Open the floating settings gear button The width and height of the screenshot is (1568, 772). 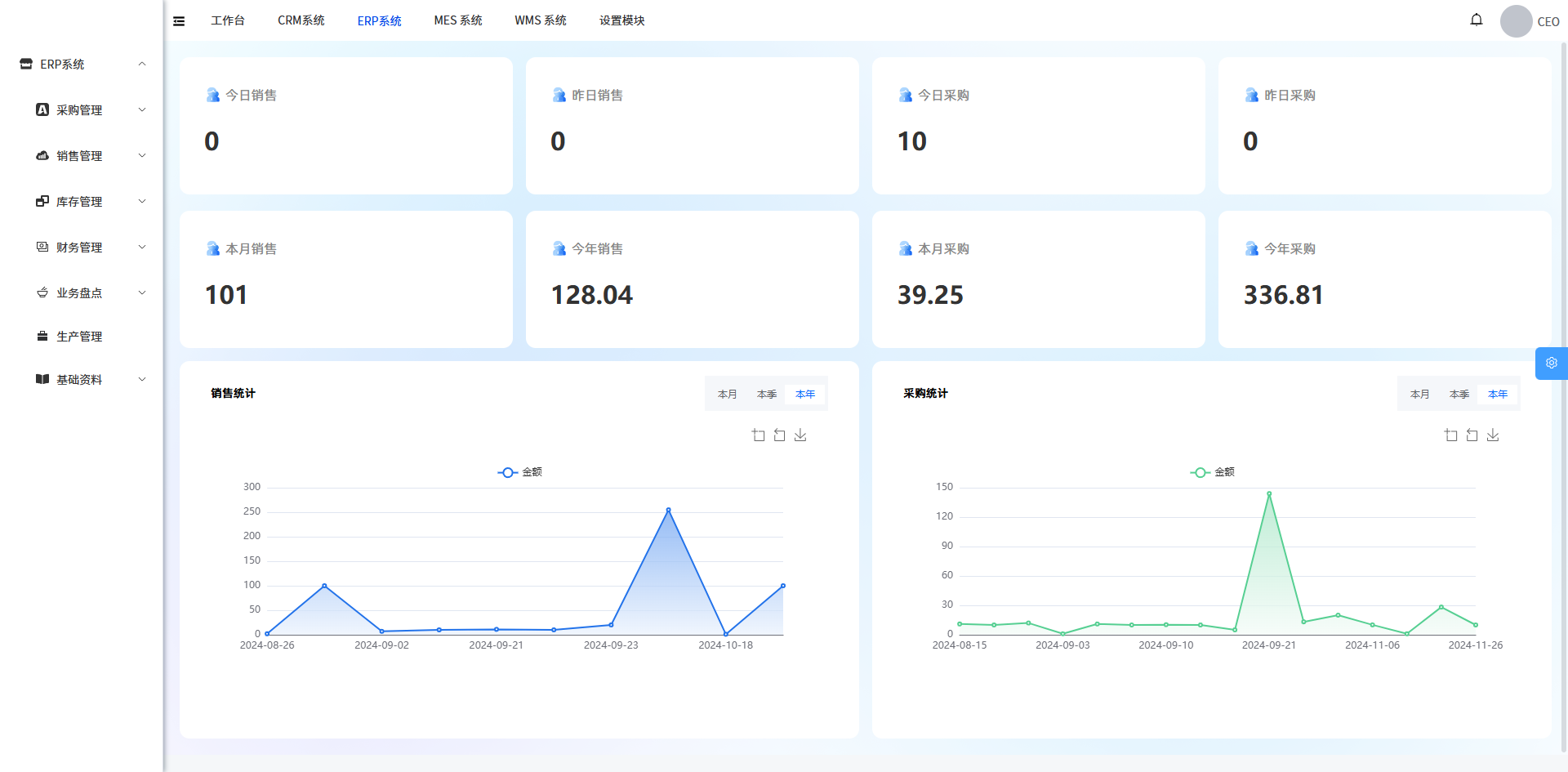tap(1551, 364)
